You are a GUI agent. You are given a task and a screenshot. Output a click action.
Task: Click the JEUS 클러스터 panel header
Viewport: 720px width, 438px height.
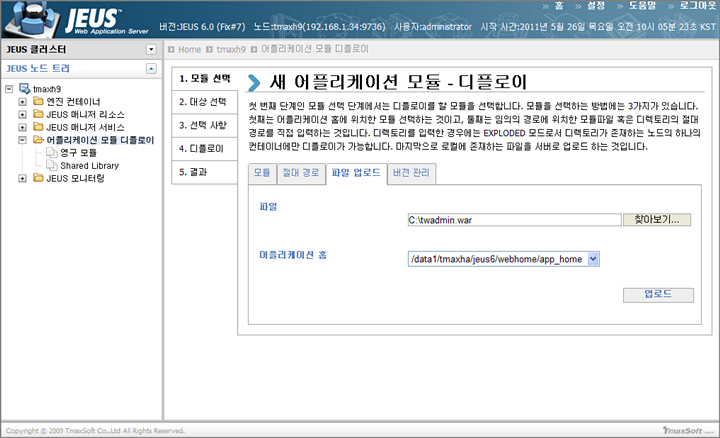click(81, 49)
